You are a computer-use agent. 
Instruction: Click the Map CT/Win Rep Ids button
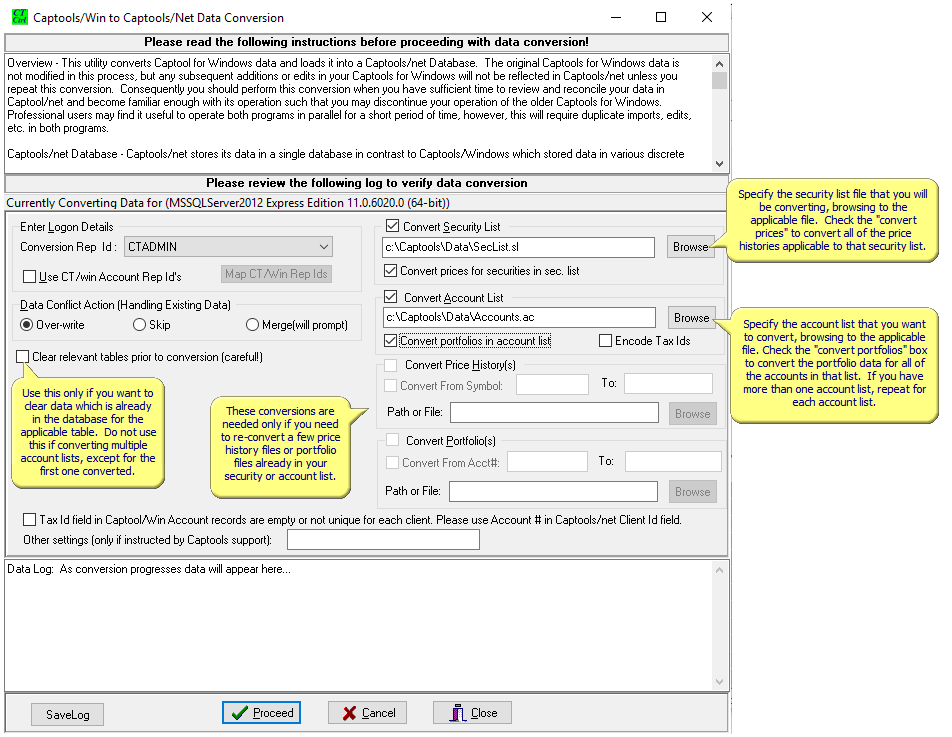pyautogui.click(x=276, y=274)
